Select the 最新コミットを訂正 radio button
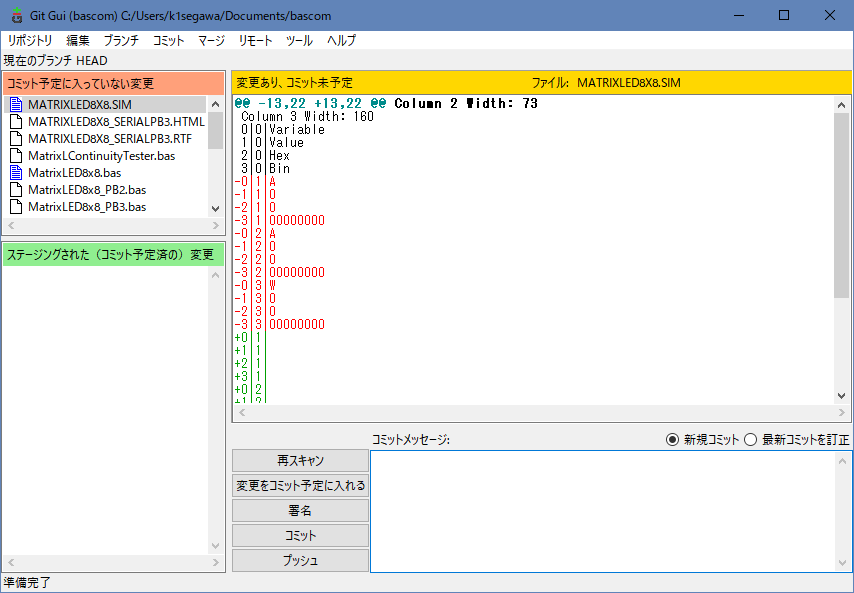Image resolution: width=854 pixels, height=593 pixels. tap(751, 439)
